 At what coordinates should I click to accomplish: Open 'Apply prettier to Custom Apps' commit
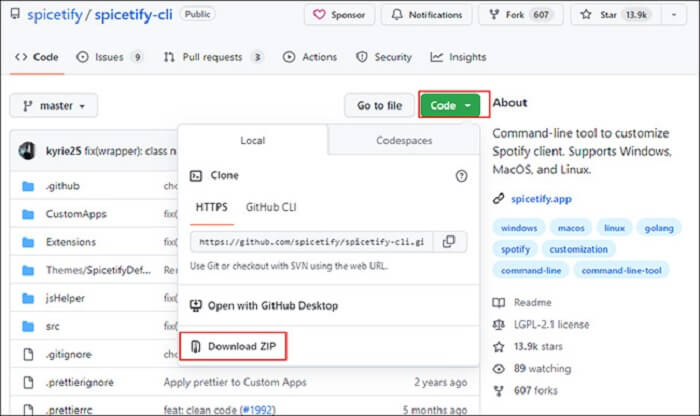coord(235,383)
